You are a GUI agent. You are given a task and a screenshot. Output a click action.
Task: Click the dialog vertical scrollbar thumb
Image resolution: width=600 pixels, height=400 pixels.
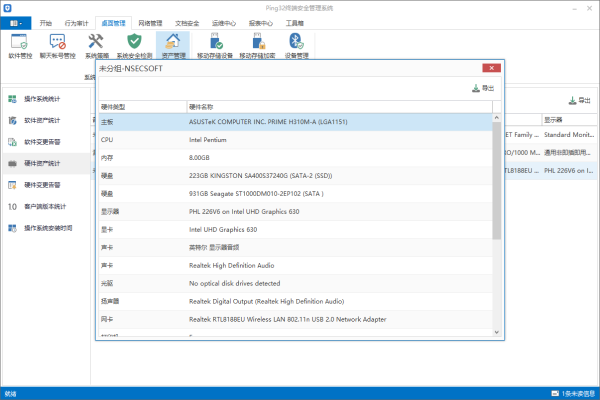coord(497,181)
